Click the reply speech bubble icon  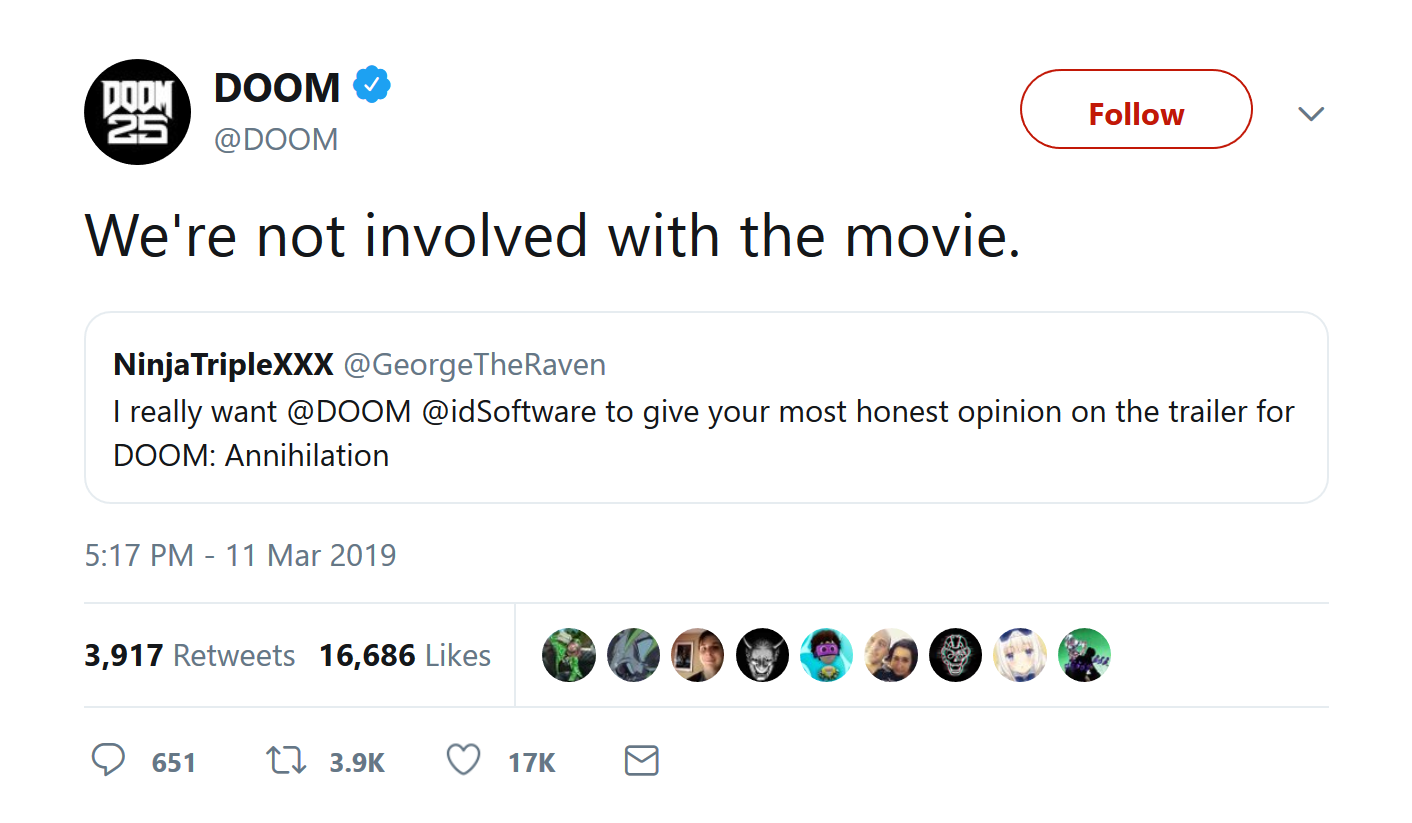(108, 761)
